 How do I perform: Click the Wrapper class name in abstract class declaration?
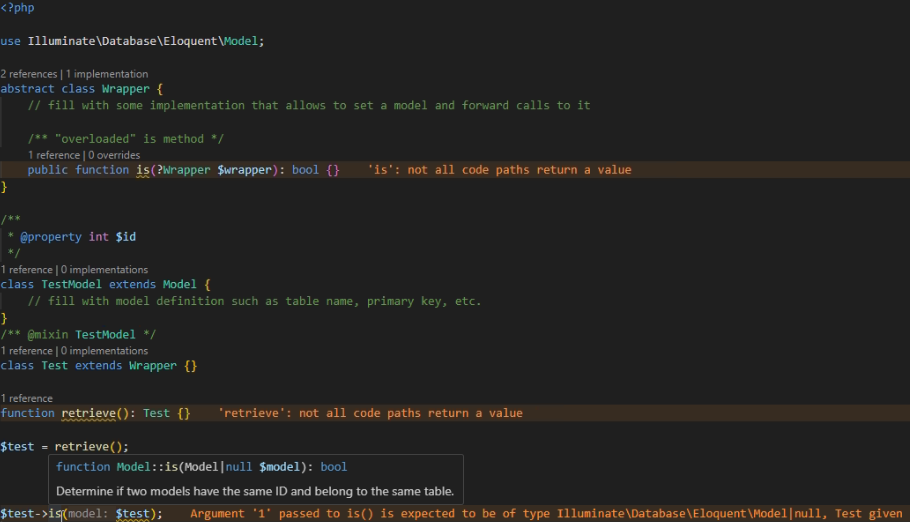point(125,89)
